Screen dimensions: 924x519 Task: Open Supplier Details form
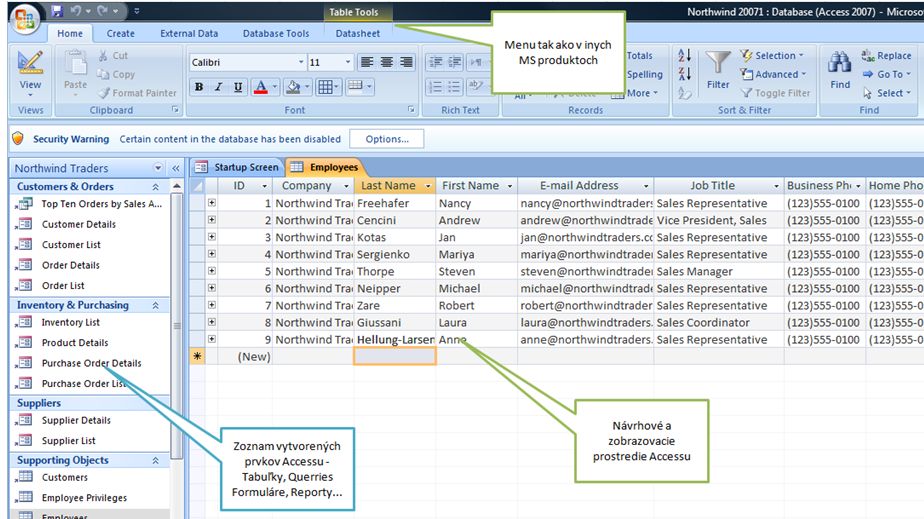coord(76,420)
